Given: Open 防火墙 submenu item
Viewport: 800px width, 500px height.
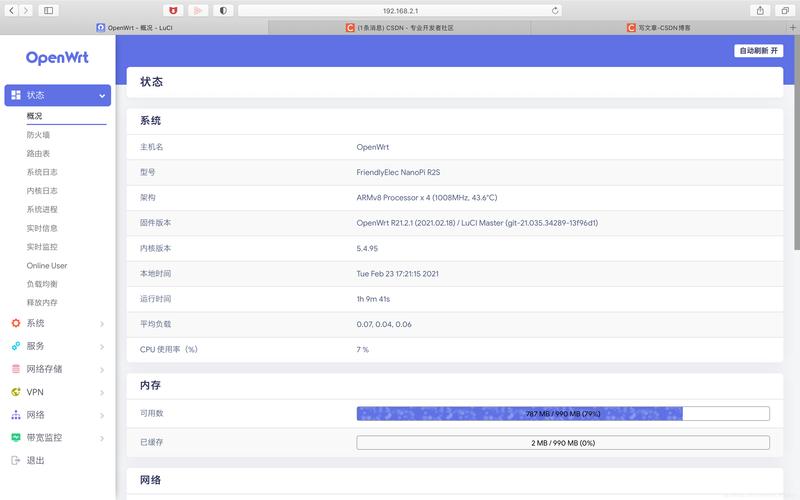Looking at the screenshot, I should (38, 135).
